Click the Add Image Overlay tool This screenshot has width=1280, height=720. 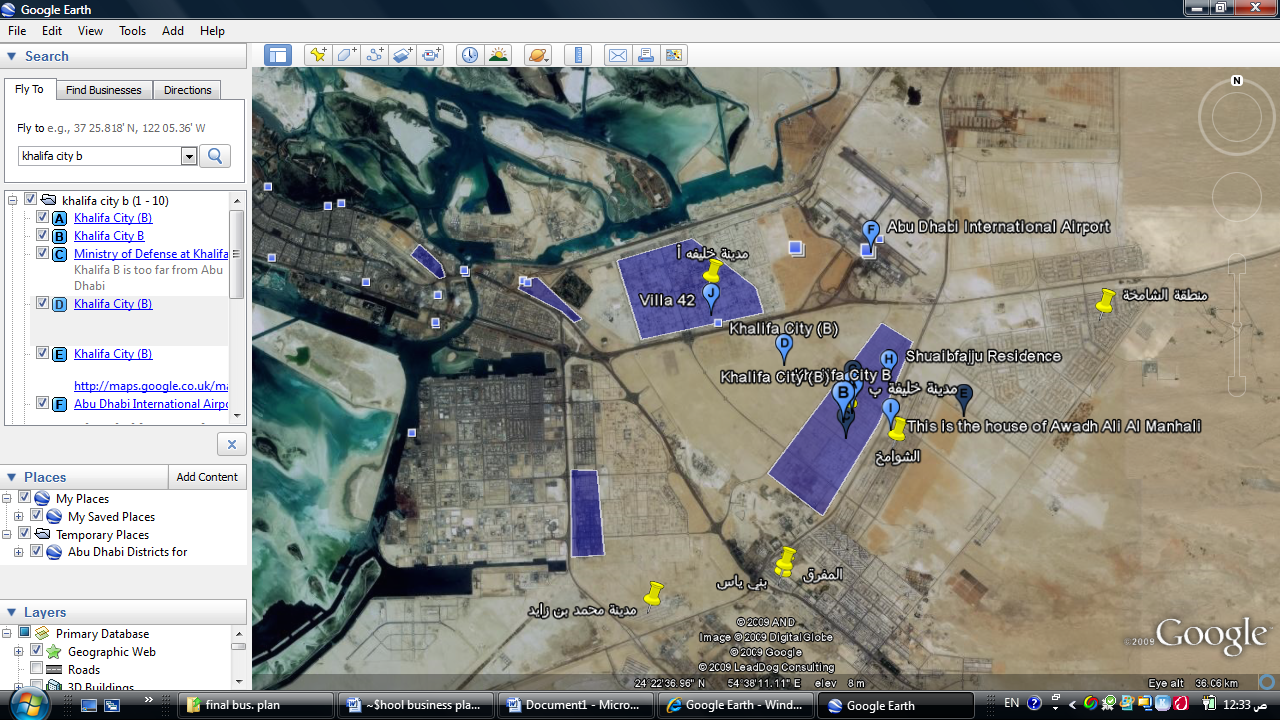pyautogui.click(x=403, y=56)
